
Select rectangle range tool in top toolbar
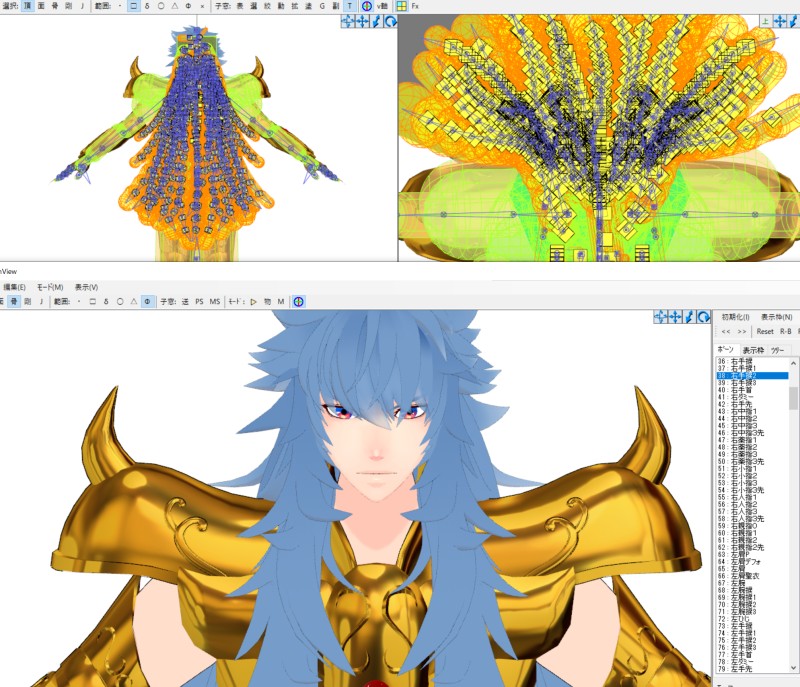tap(134, 6)
